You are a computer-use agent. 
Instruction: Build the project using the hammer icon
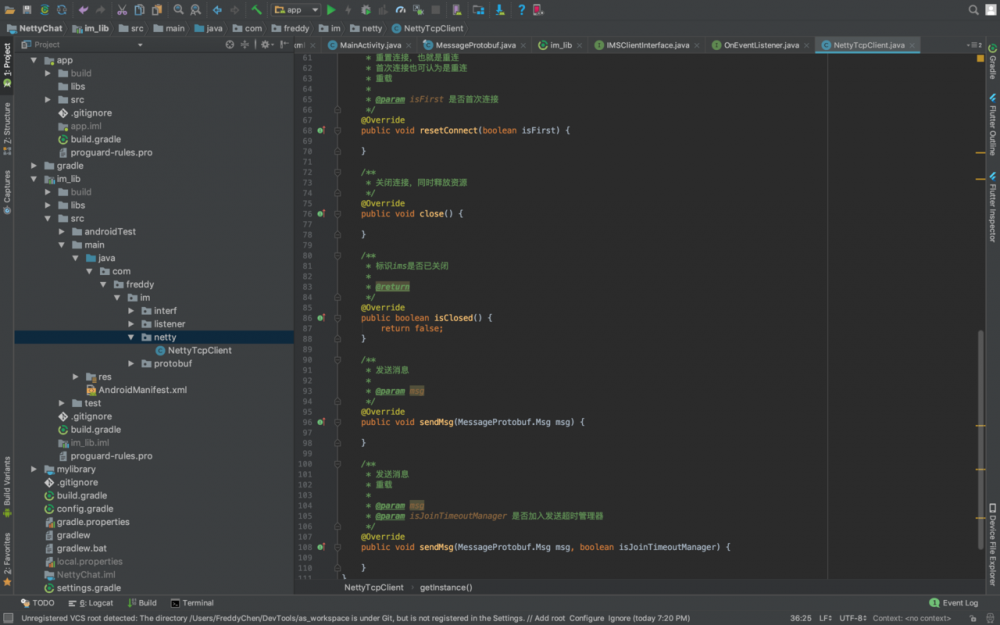(256, 8)
